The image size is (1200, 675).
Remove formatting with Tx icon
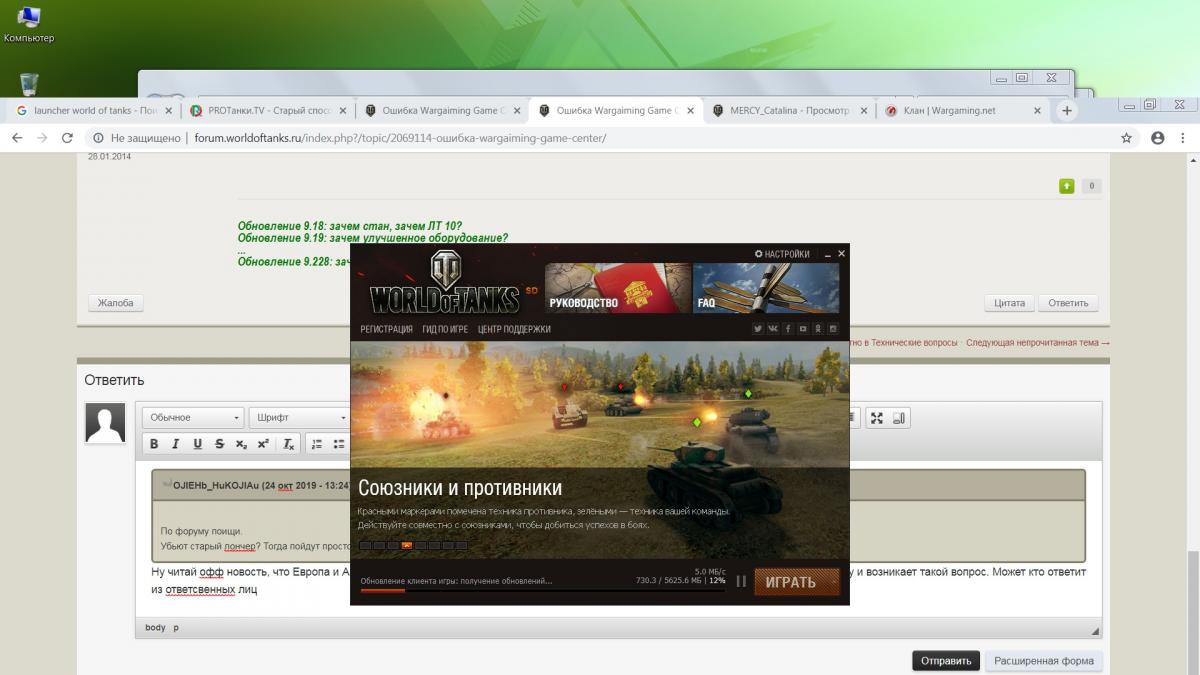point(288,444)
